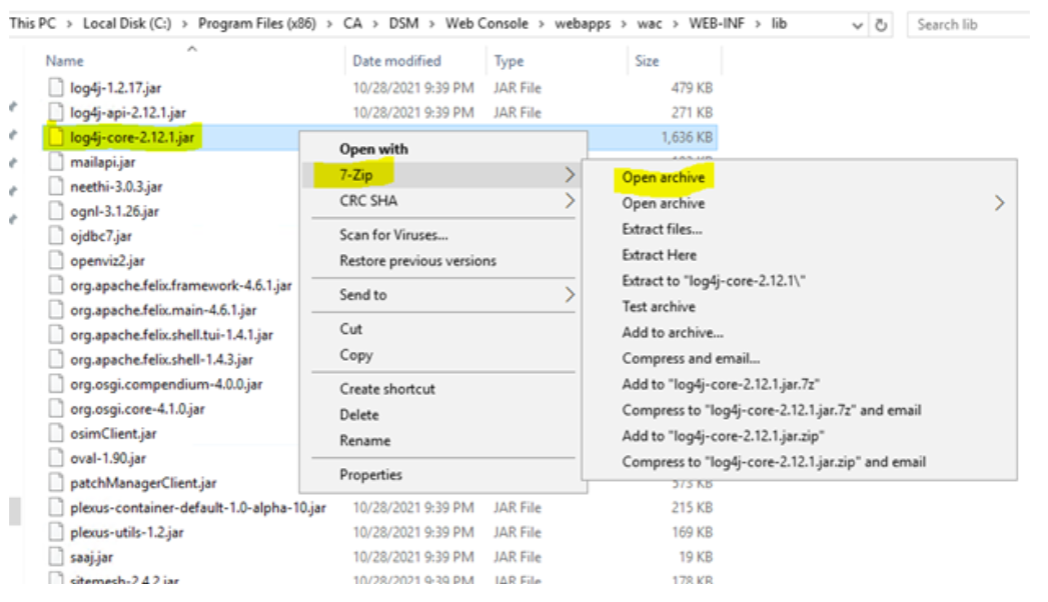Screen dimensions: 1048x602
Task: Expand breadcrumb chevron after Web Console
Action: [541, 25]
